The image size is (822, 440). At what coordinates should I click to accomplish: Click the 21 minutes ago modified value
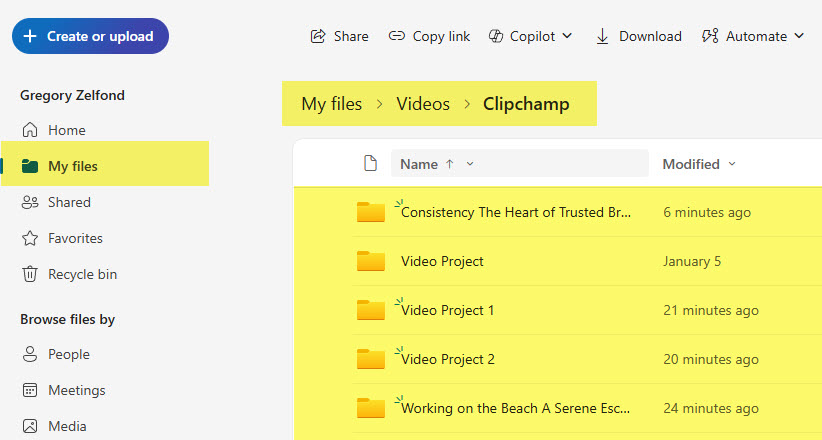710,310
